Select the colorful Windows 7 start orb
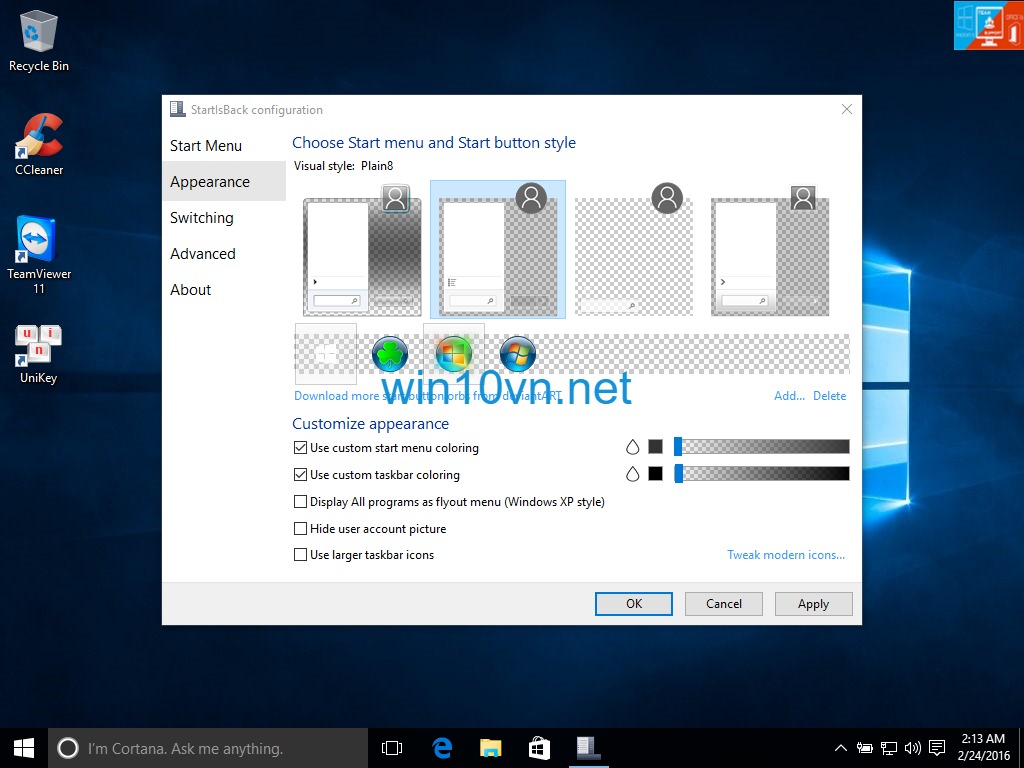The height and width of the screenshot is (768, 1024). pos(453,353)
